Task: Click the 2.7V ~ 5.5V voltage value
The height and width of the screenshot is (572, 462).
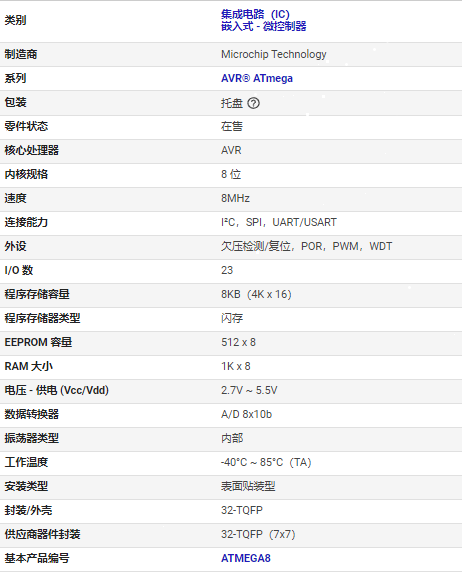Action: [249, 390]
